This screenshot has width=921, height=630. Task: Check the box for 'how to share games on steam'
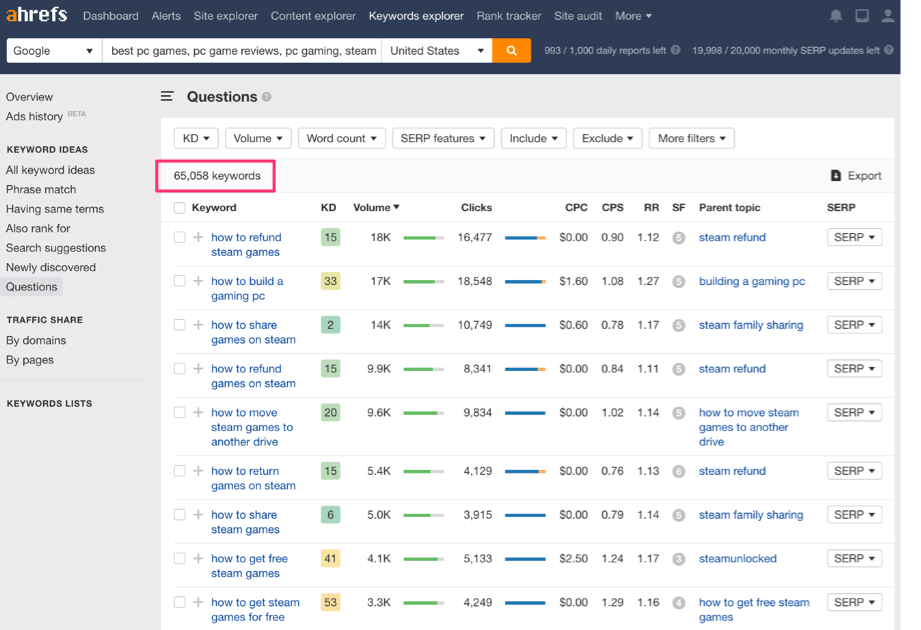[180, 325]
